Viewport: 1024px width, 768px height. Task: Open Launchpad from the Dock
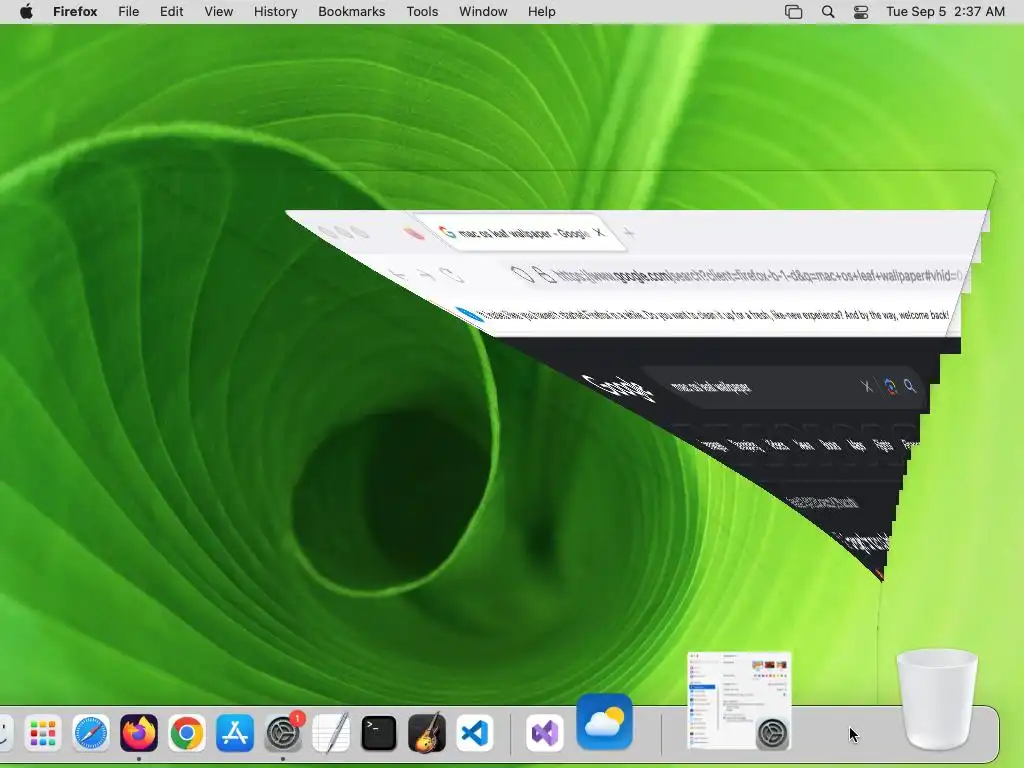pyautogui.click(x=43, y=733)
